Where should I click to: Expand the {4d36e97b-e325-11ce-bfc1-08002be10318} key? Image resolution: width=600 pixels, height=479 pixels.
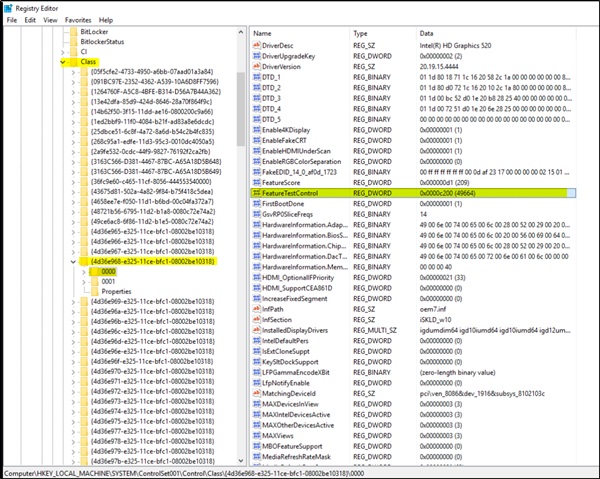click(73, 461)
